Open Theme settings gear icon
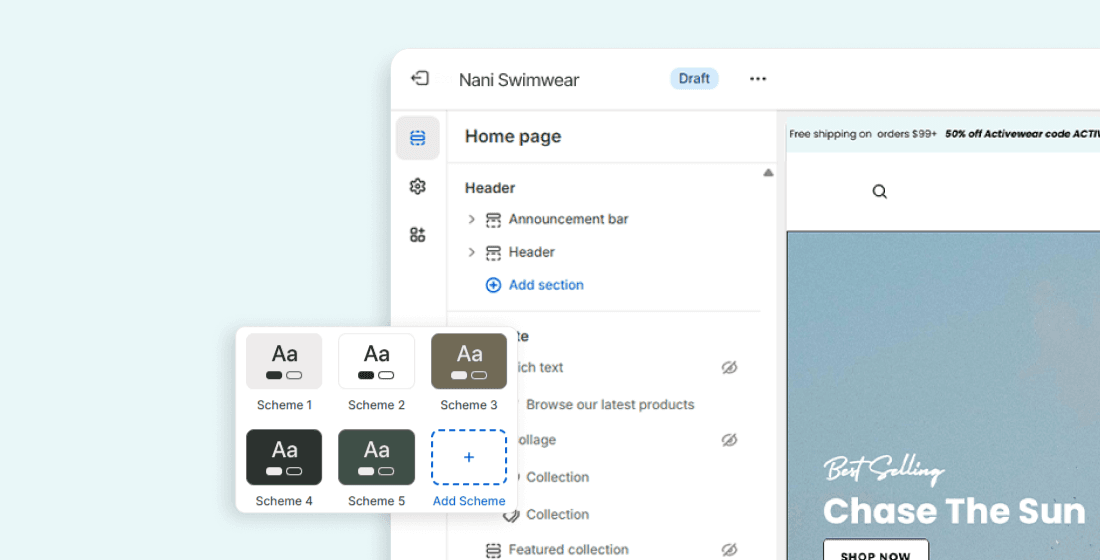Image resolution: width=1100 pixels, height=560 pixels. pos(417,186)
